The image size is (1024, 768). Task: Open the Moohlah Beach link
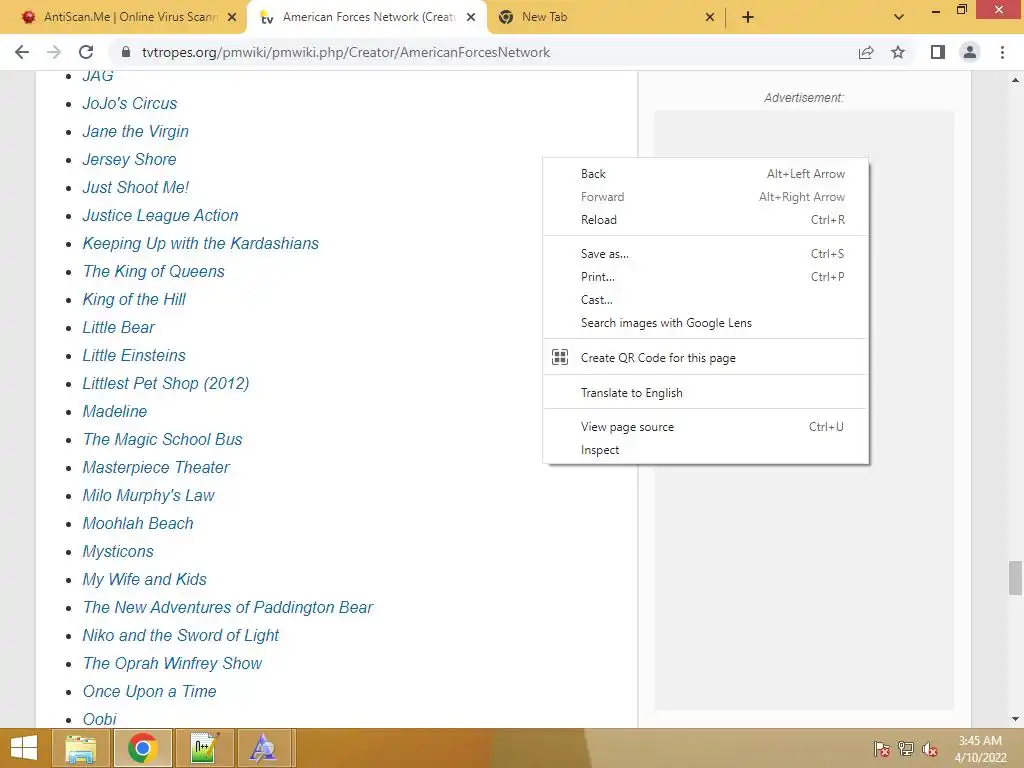138,524
